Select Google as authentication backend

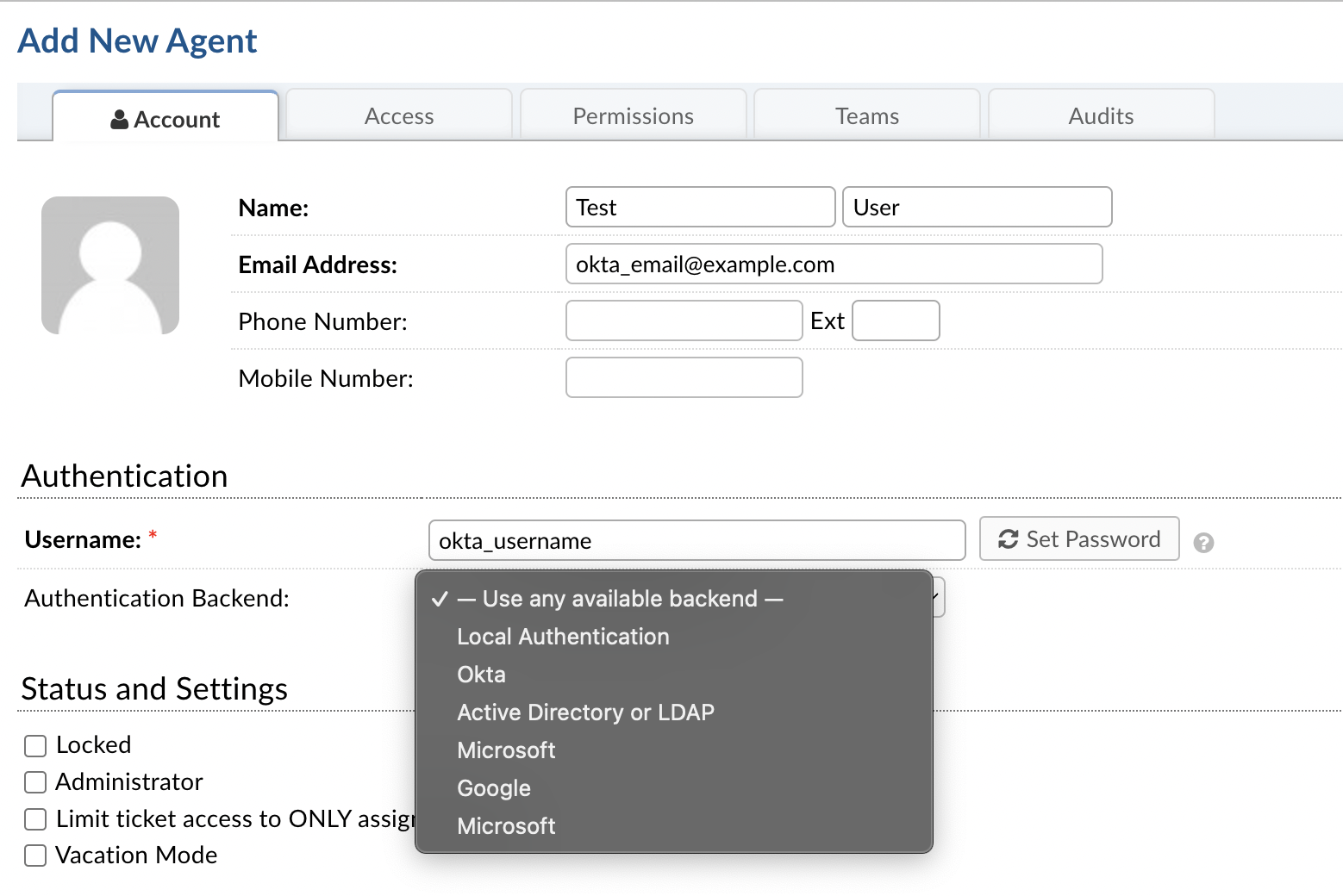click(x=494, y=788)
